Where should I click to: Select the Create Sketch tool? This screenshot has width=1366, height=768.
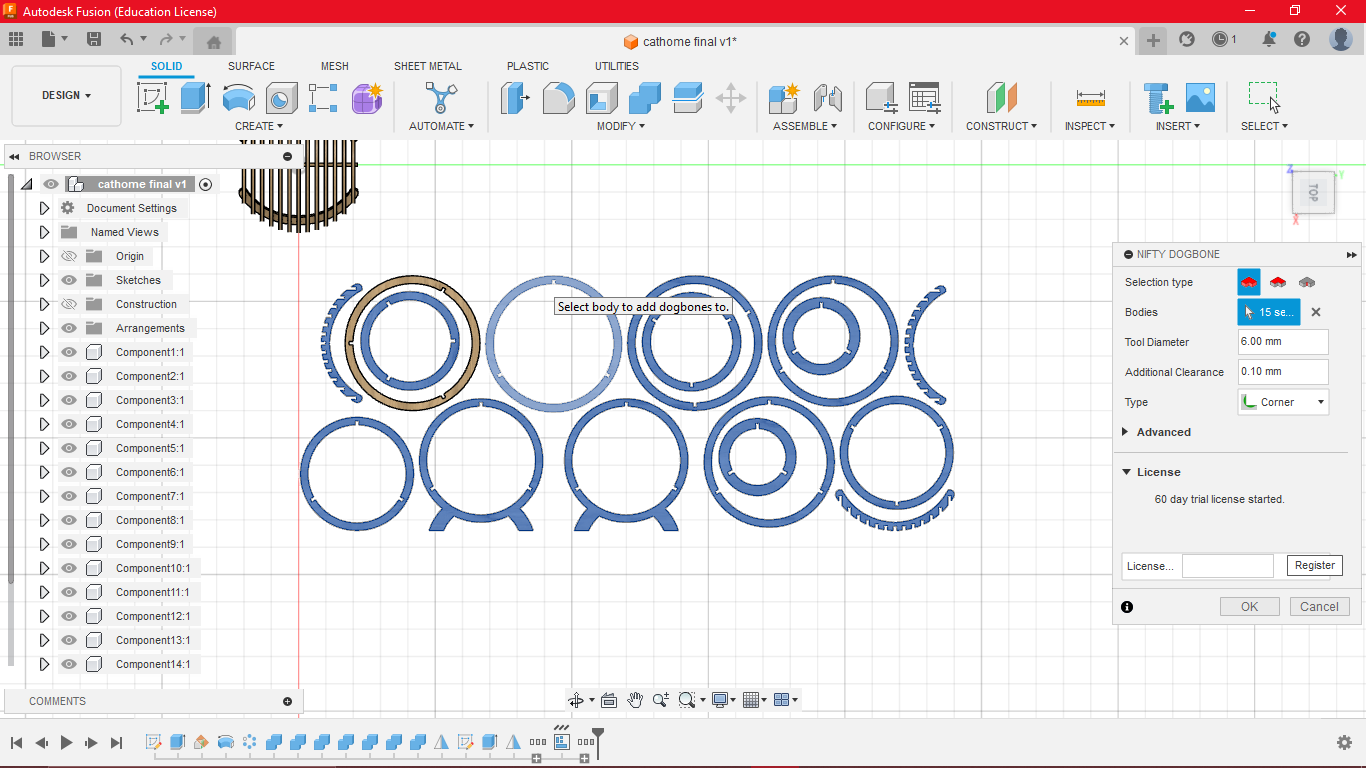[x=153, y=98]
